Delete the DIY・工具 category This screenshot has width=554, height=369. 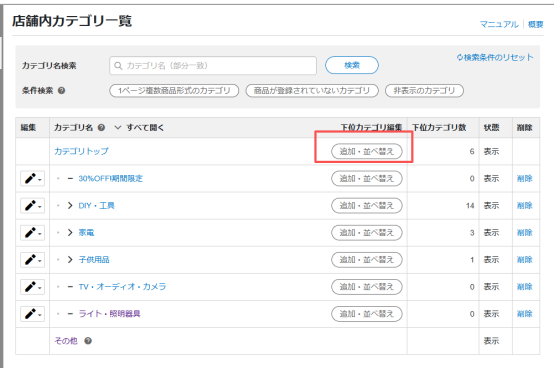(524, 205)
